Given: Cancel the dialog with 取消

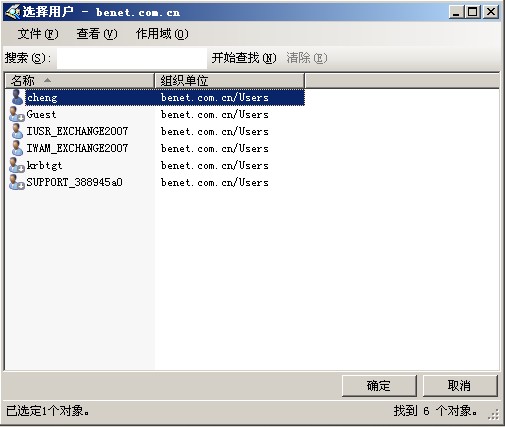Looking at the screenshot, I should click(460, 386).
